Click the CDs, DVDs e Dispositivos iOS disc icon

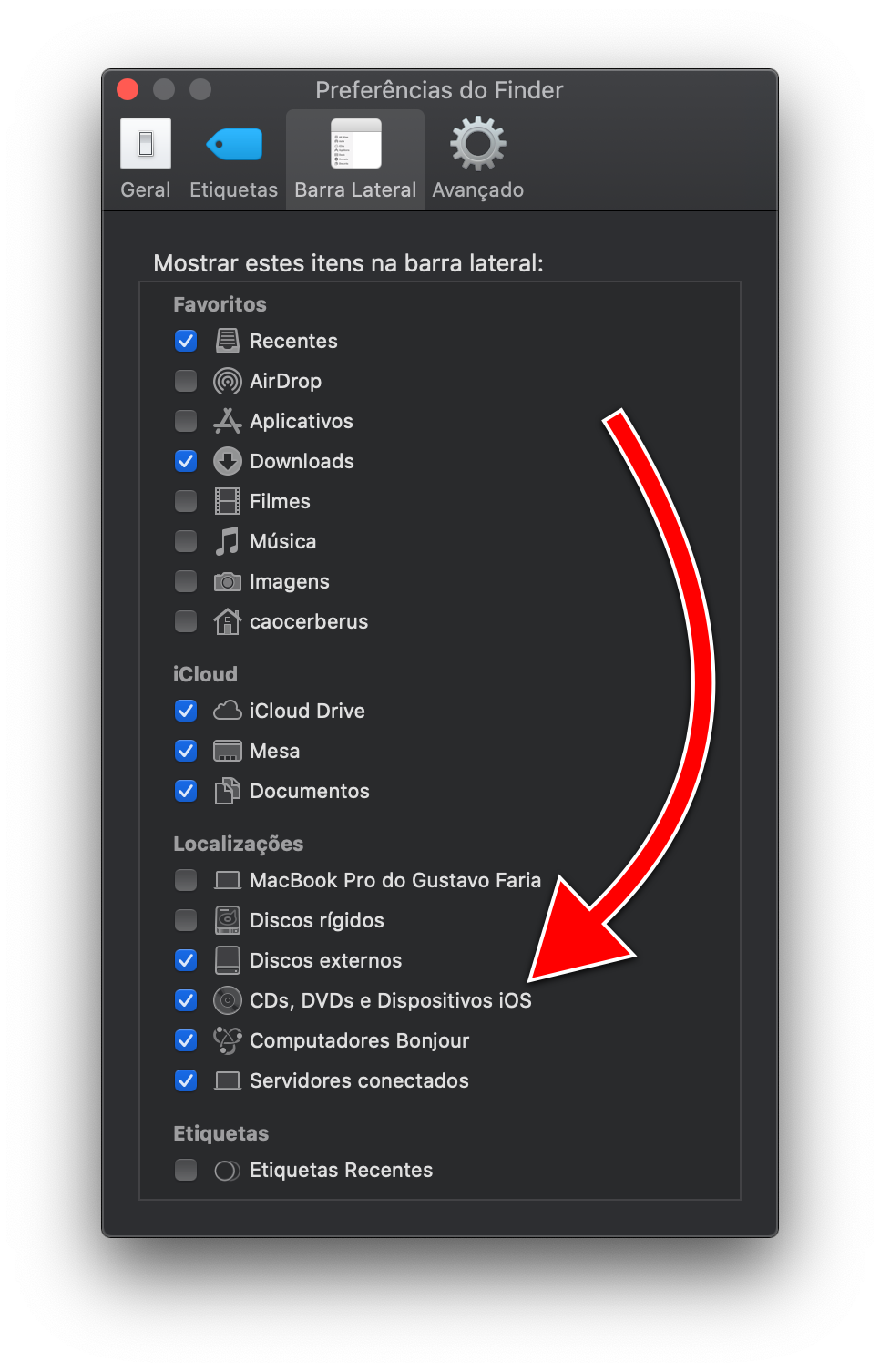(x=227, y=1000)
